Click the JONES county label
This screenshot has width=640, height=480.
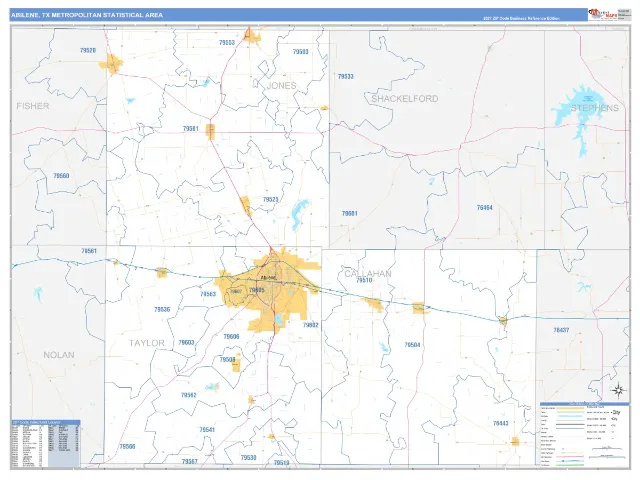pyautogui.click(x=281, y=86)
